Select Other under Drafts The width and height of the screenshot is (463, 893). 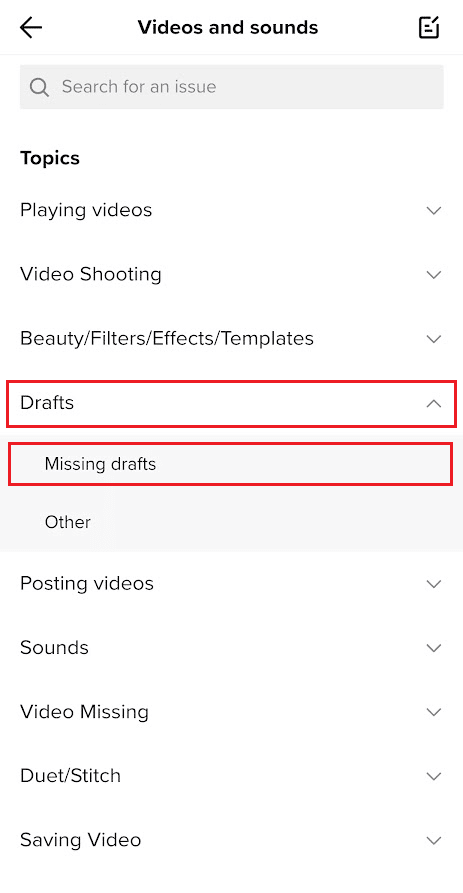[231, 522]
